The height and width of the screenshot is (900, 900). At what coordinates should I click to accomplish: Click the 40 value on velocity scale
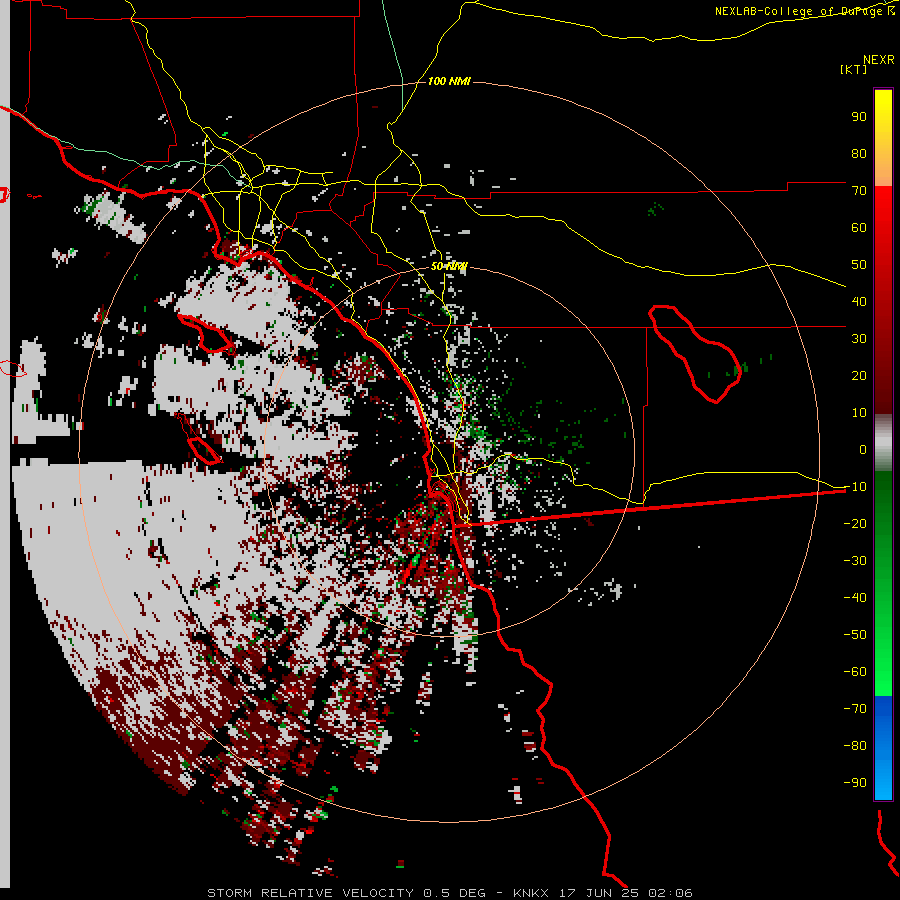point(859,301)
